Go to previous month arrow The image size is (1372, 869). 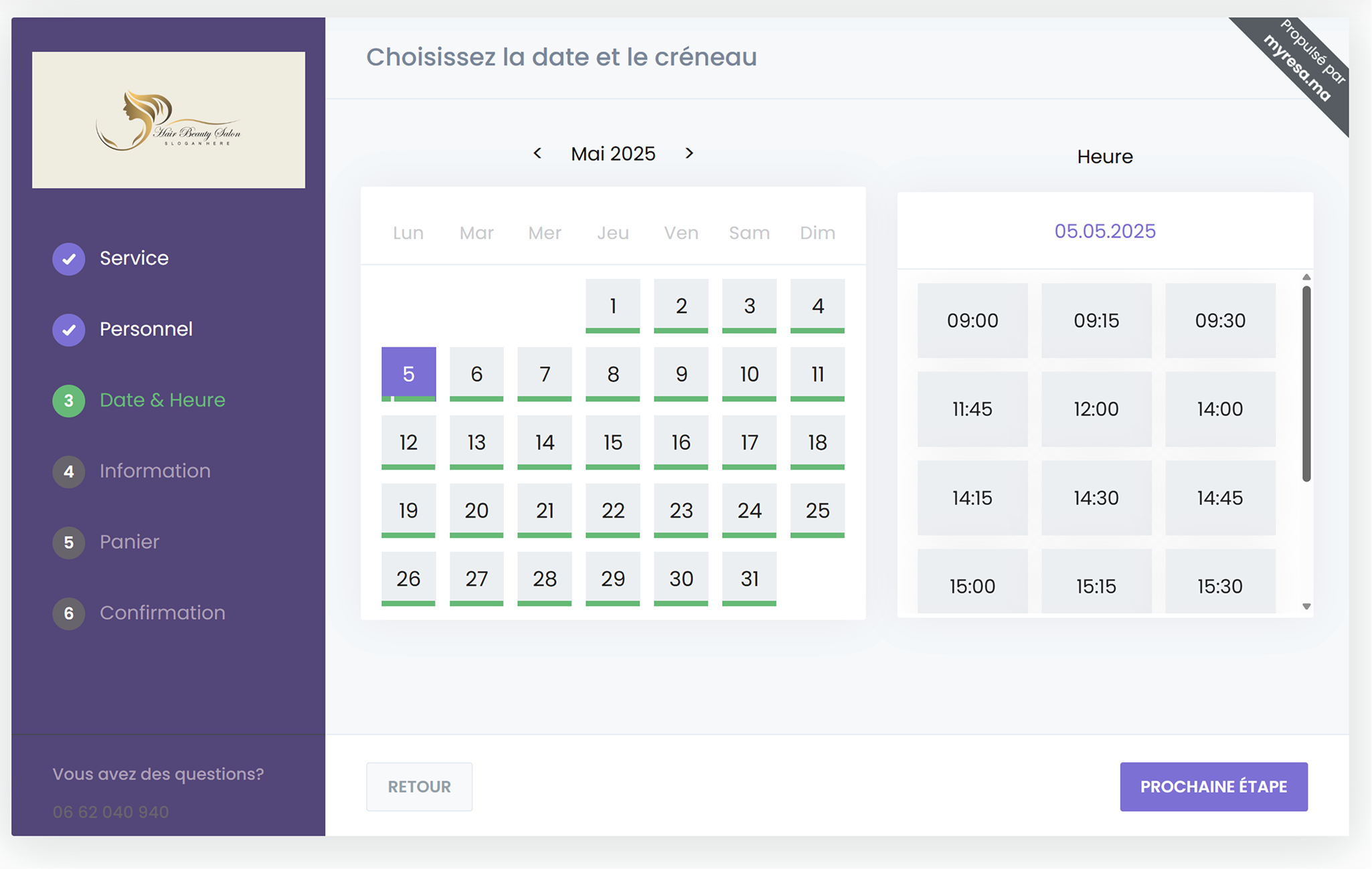pyautogui.click(x=537, y=153)
